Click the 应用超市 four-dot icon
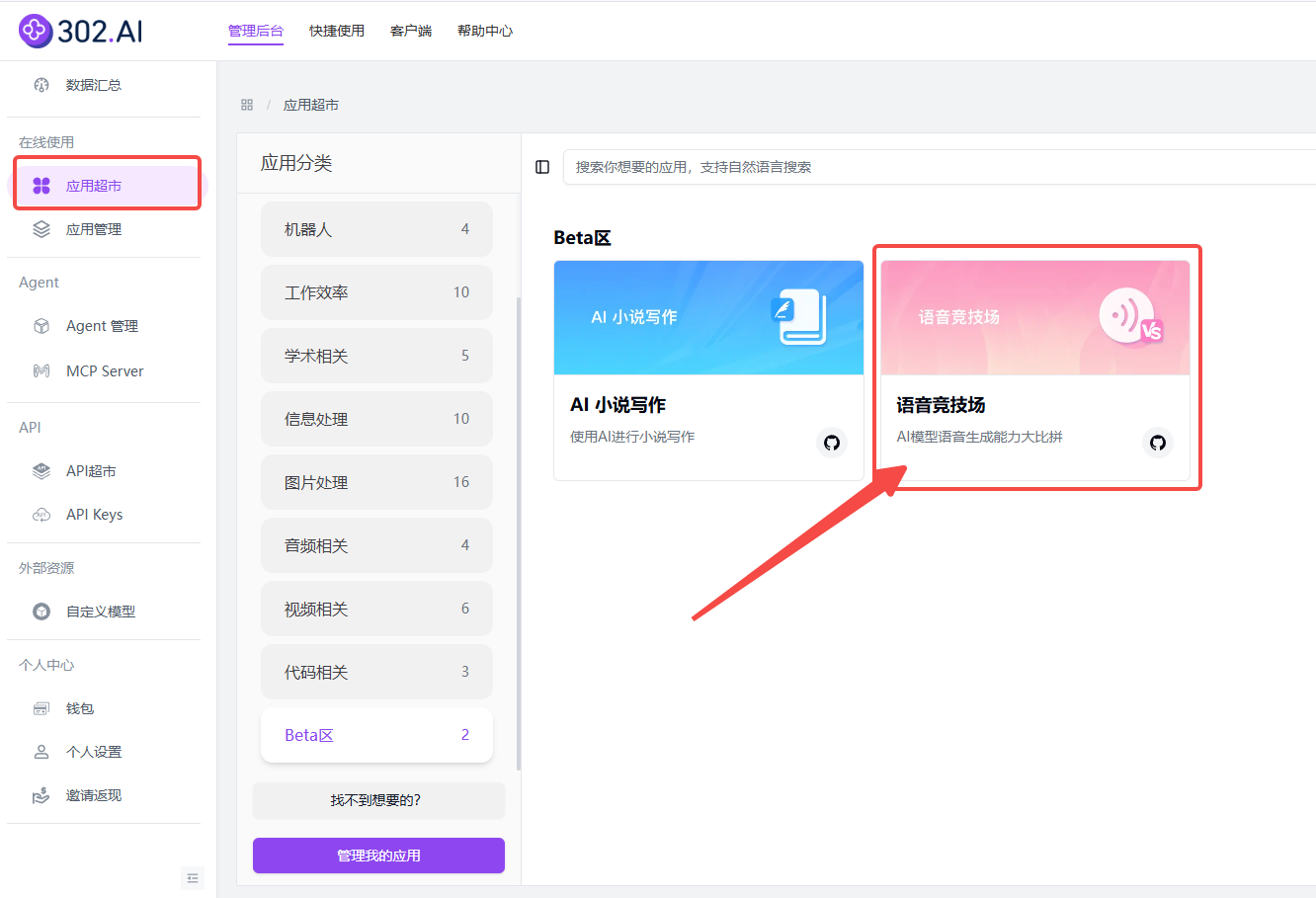Image resolution: width=1316 pixels, height=898 pixels. click(x=41, y=186)
